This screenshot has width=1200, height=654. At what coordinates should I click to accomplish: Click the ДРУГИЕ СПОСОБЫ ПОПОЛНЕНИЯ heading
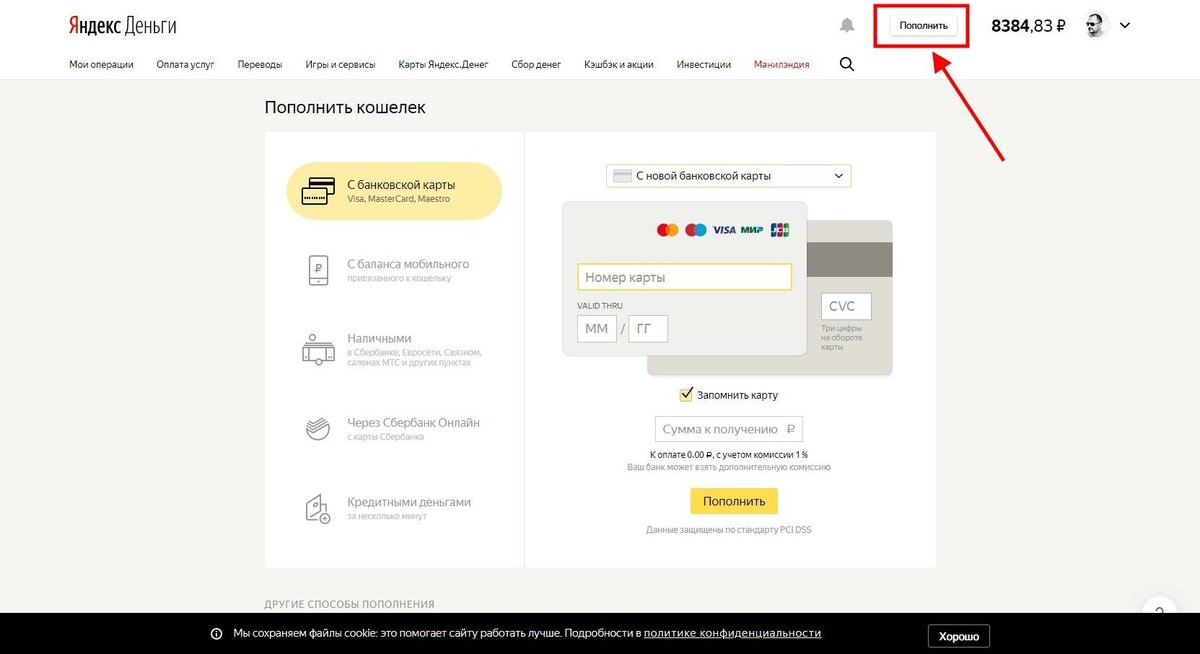click(x=350, y=604)
